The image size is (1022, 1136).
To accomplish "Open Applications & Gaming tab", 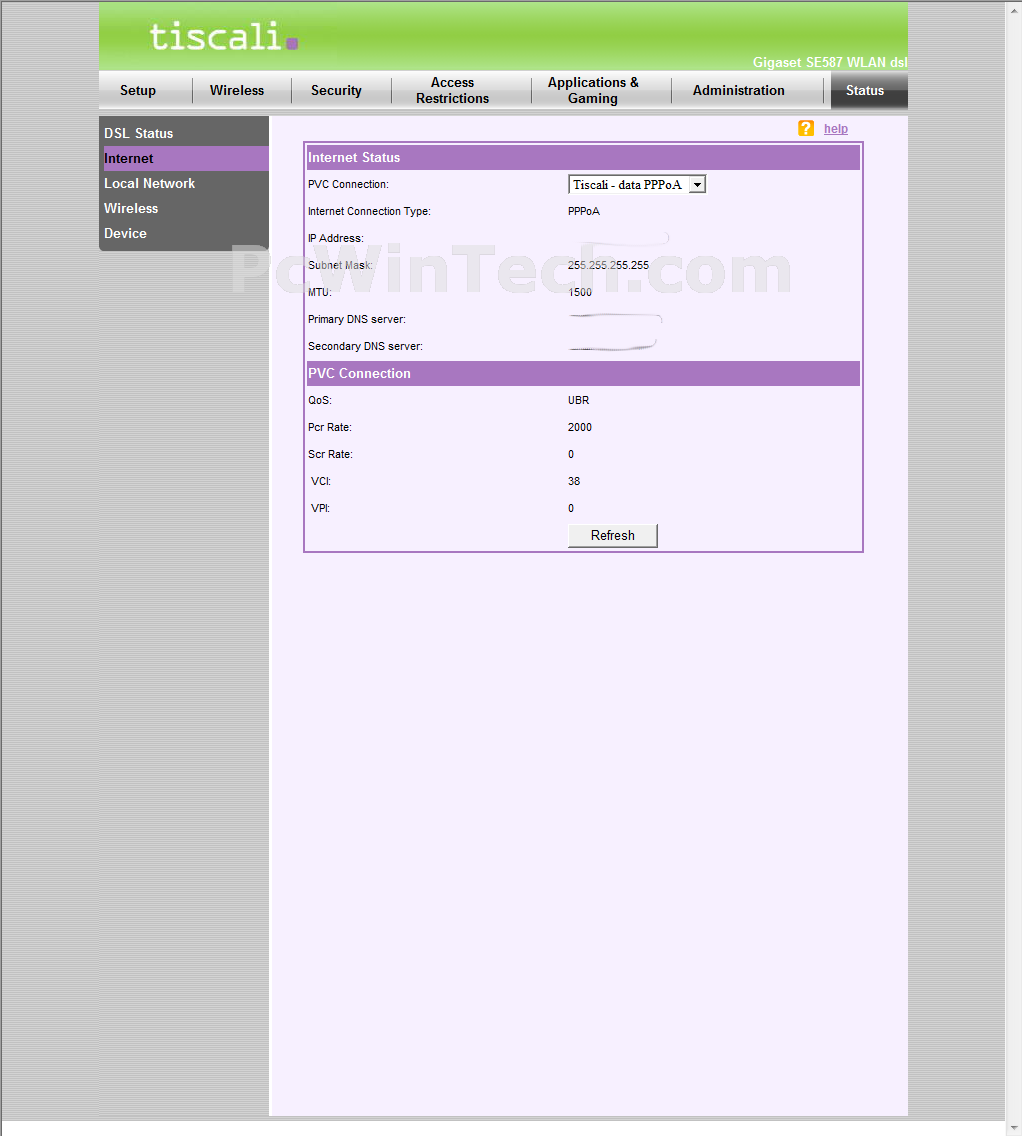I will coord(593,91).
